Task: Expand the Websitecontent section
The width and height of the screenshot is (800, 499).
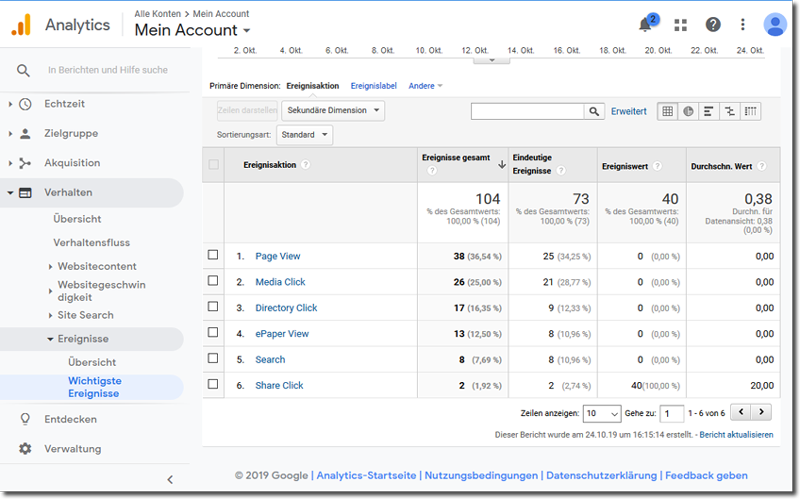Action: [x=50, y=266]
